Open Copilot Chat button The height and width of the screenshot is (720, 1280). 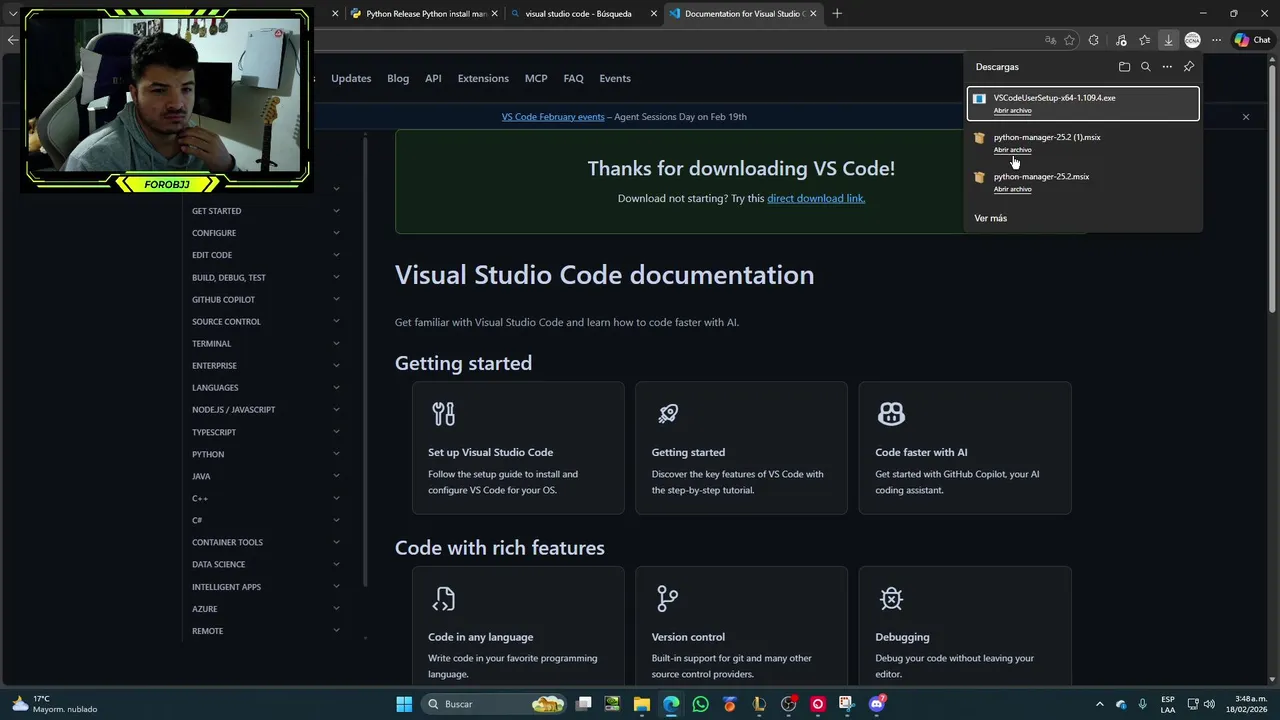pos(1252,40)
